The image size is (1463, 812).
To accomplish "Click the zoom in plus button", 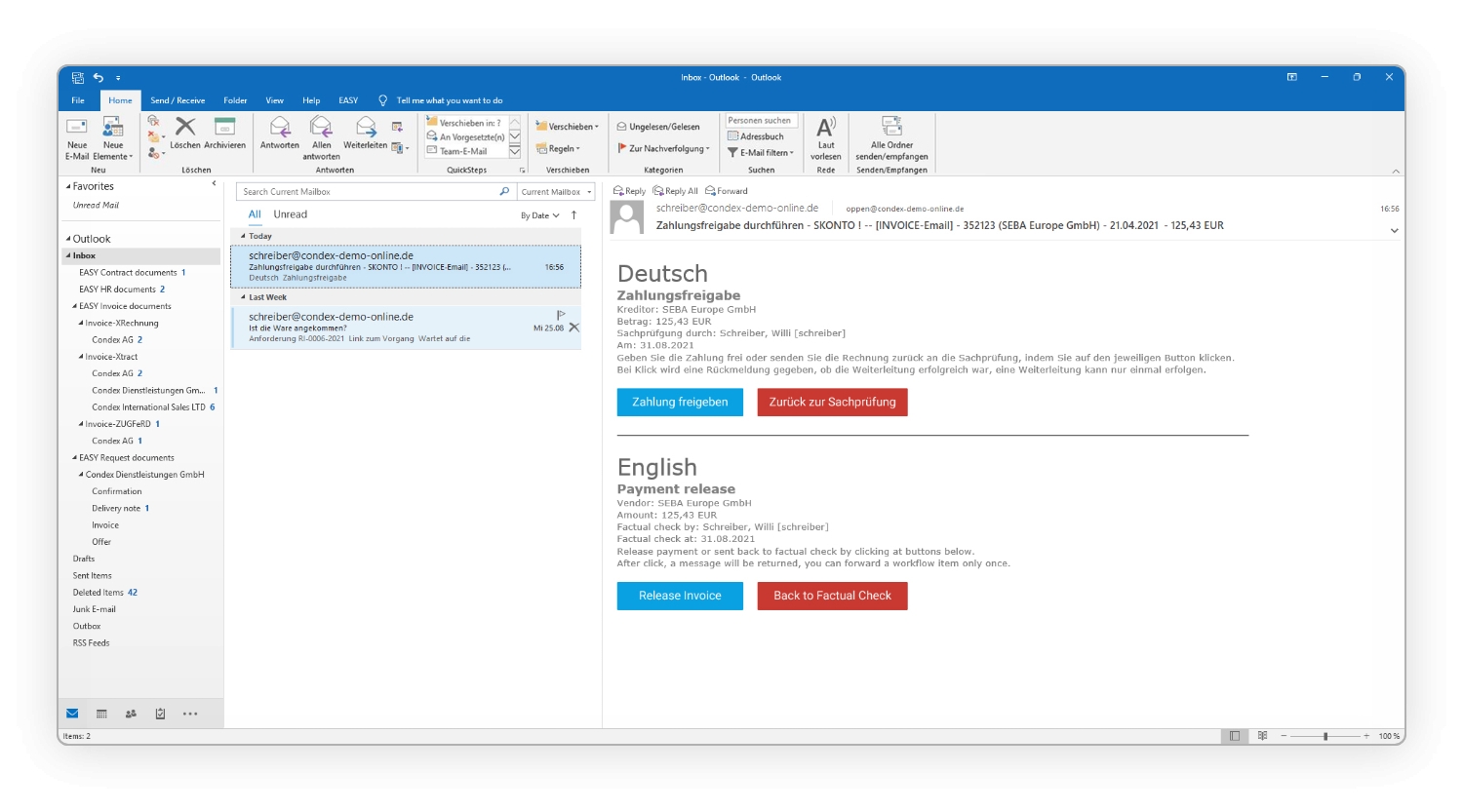I will (x=1366, y=736).
